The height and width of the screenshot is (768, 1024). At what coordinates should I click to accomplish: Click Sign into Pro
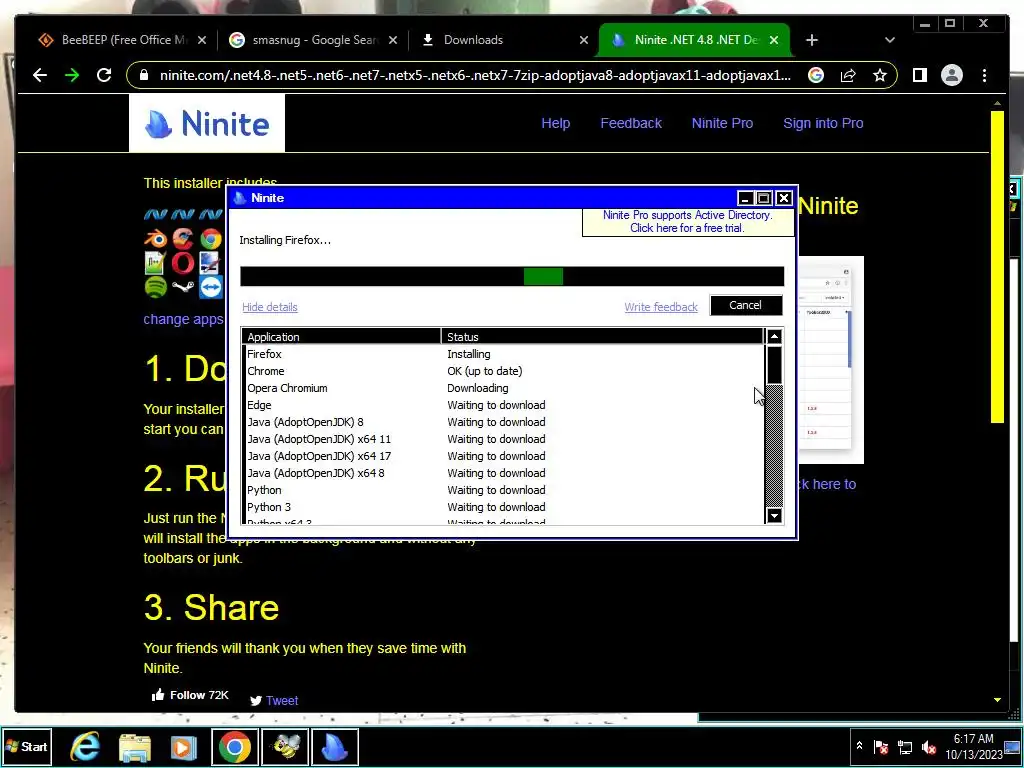tap(823, 123)
